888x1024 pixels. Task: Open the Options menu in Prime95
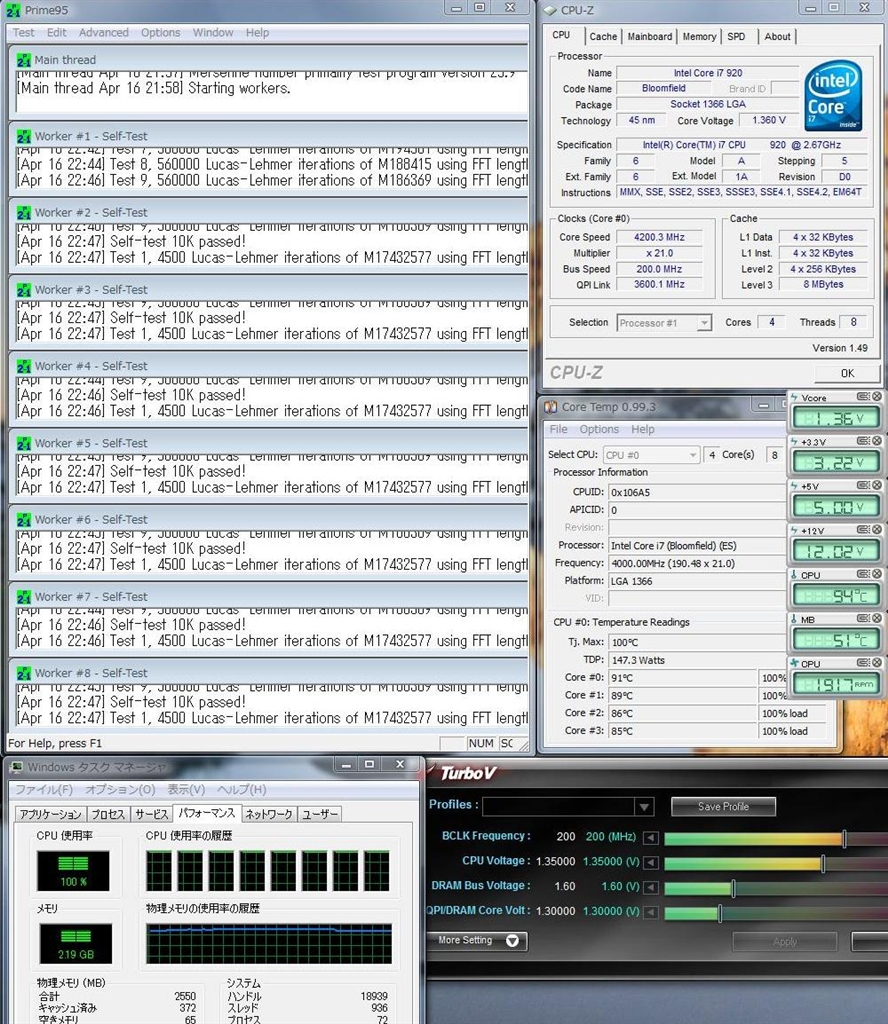[x=161, y=33]
